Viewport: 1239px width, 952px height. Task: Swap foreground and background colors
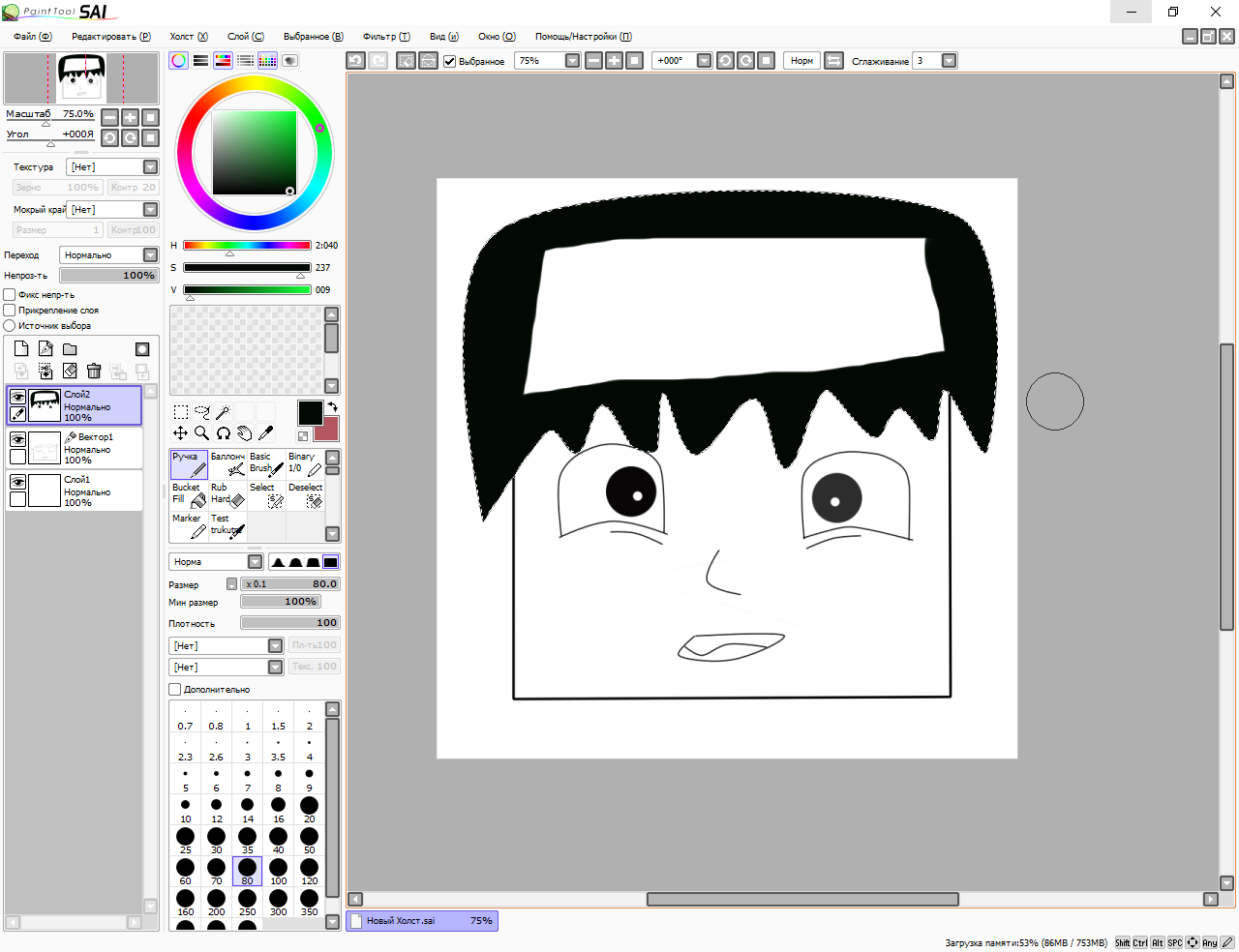coord(332,407)
